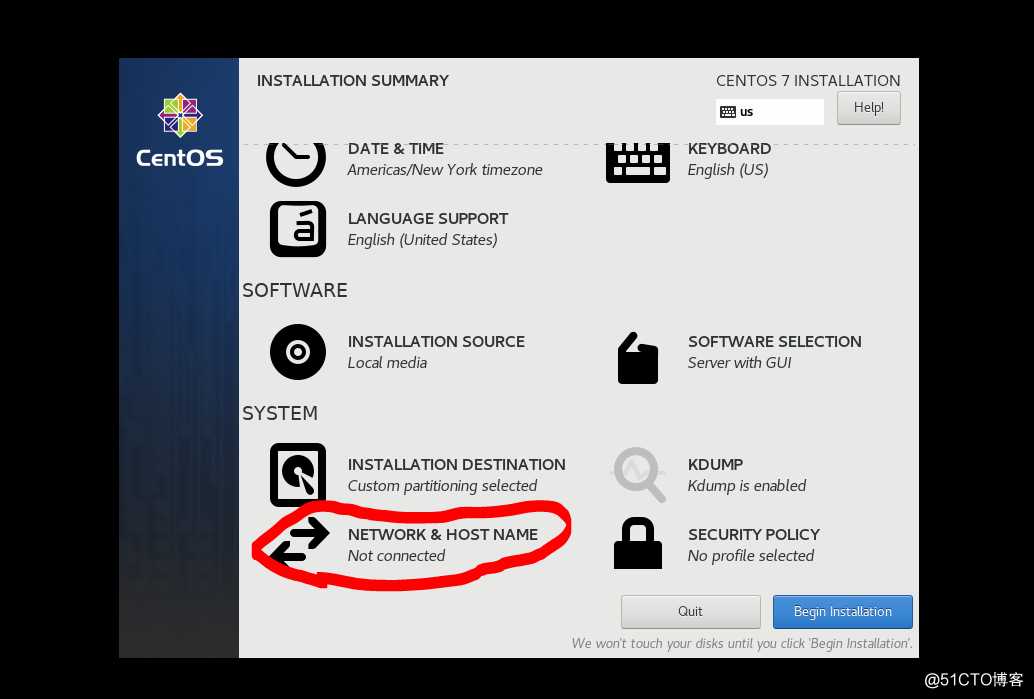Open Language Support icon

(x=298, y=229)
